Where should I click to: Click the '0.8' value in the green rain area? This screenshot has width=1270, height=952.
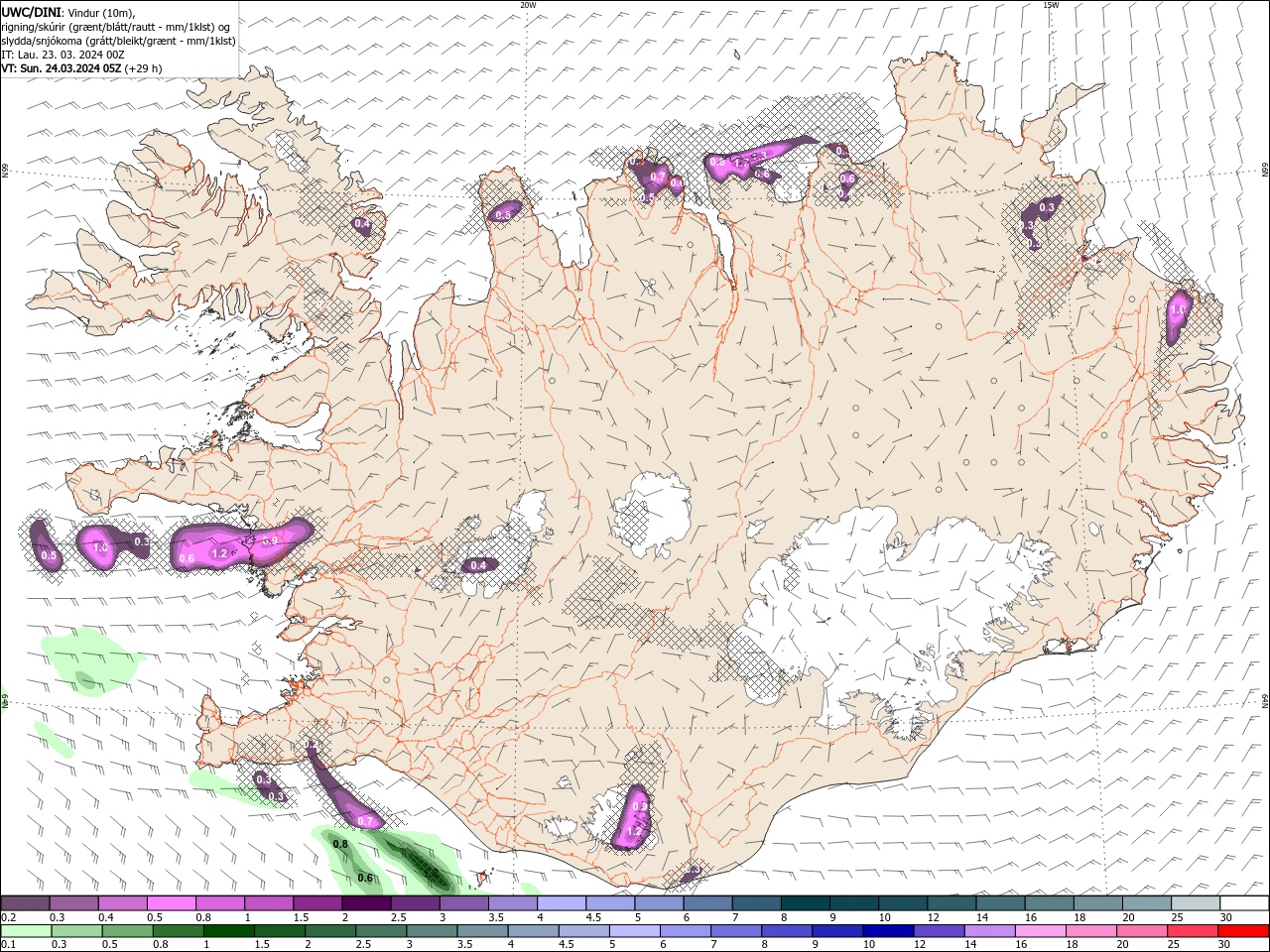pyautogui.click(x=340, y=844)
